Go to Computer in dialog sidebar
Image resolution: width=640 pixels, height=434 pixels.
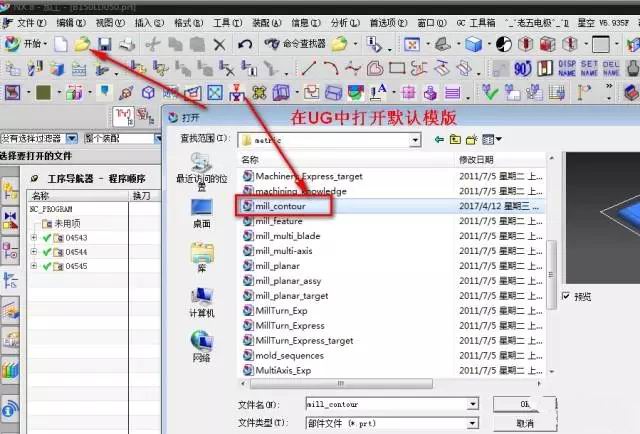202,302
